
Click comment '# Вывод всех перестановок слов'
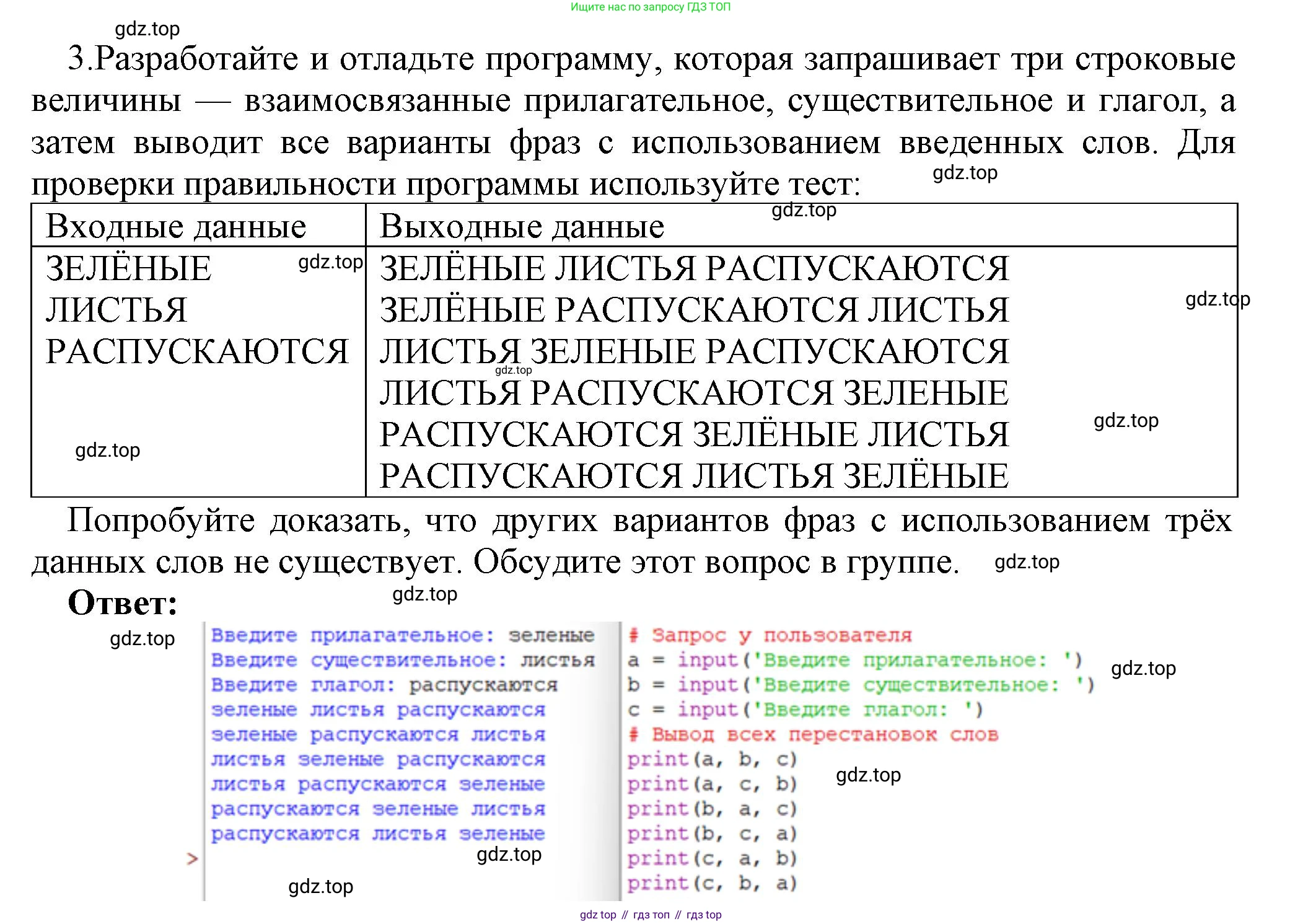(x=813, y=735)
